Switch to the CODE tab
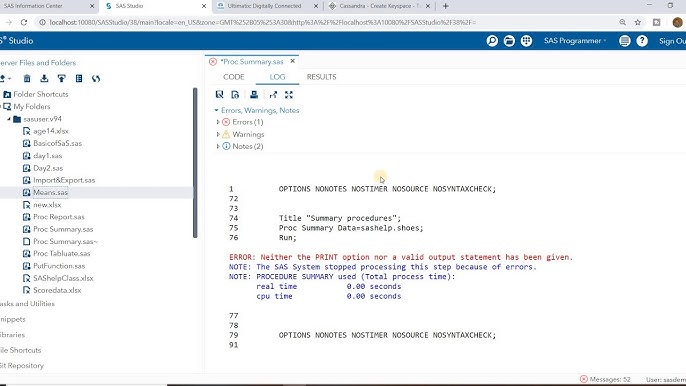The height and width of the screenshot is (386, 686). coord(234,77)
